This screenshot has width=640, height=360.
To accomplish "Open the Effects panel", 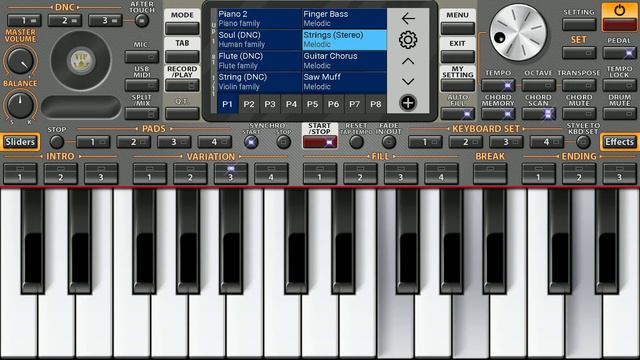I will [x=620, y=142].
